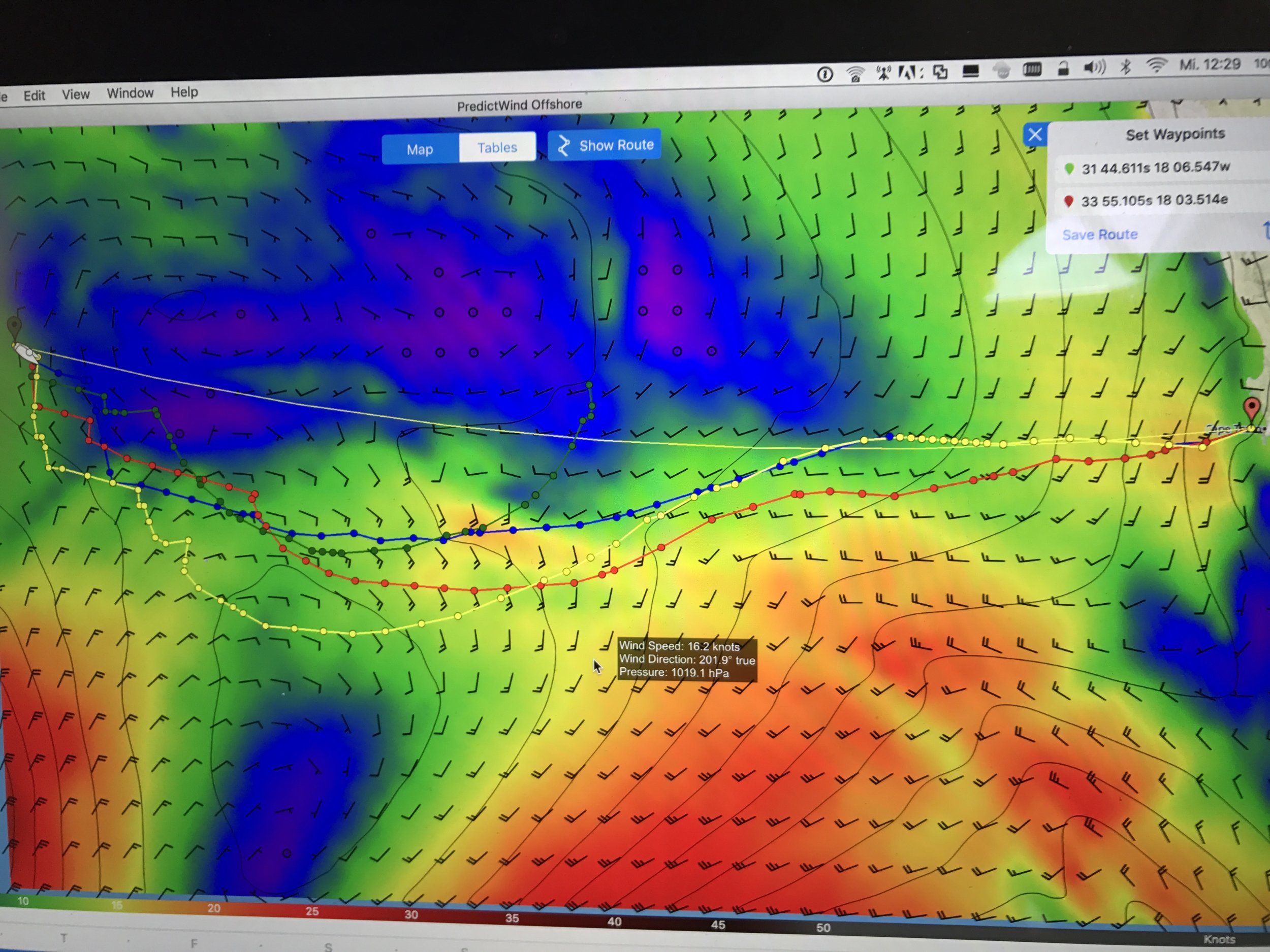The width and height of the screenshot is (1270, 952).
Task: Click the gray cloud menu bar icon
Action: pyautogui.click(x=1001, y=71)
